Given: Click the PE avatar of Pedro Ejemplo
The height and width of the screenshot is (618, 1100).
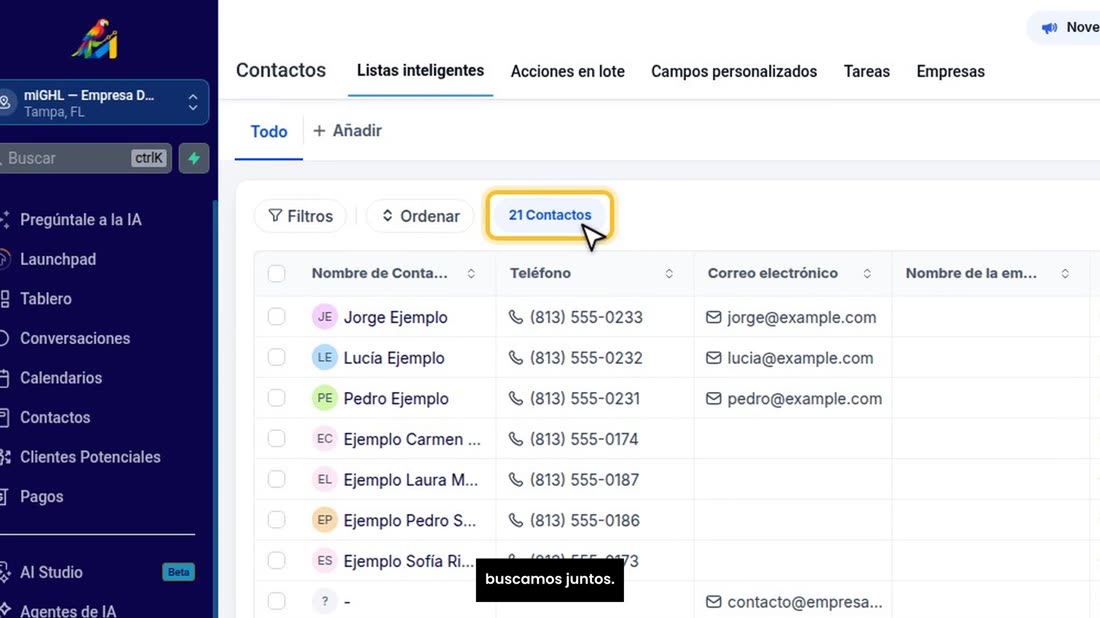Looking at the screenshot, I should click(x=325, y=398).
